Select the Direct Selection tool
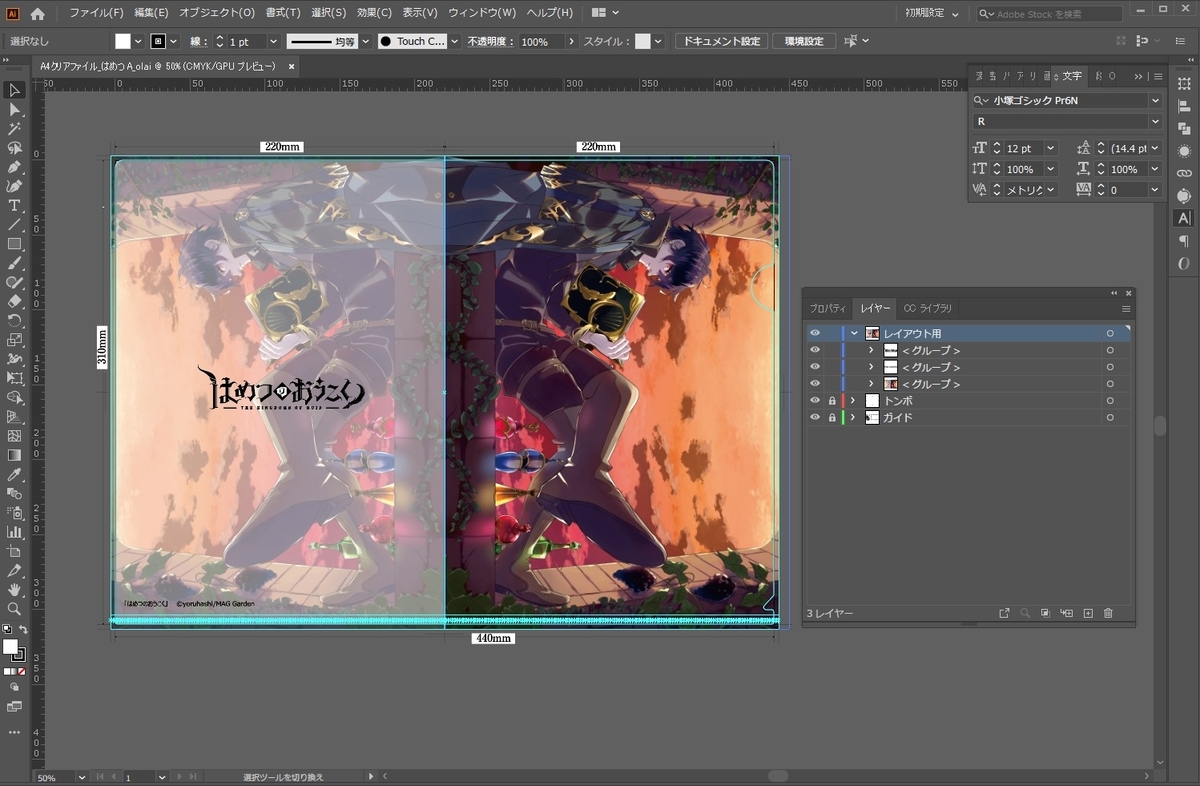This screenshot has width=1200, height=786. pos(14,110)
